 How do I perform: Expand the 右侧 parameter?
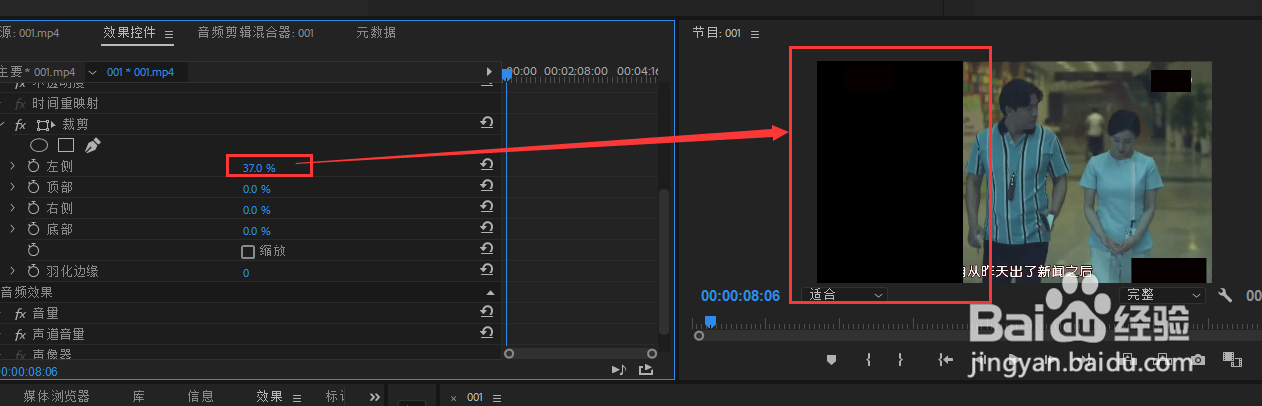(x=12, y=209)
